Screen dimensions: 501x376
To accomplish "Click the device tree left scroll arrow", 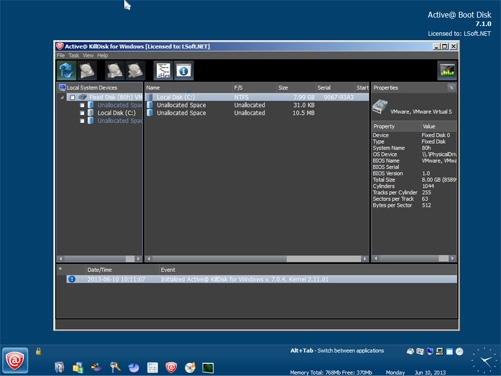I will (x=60, y=259).
